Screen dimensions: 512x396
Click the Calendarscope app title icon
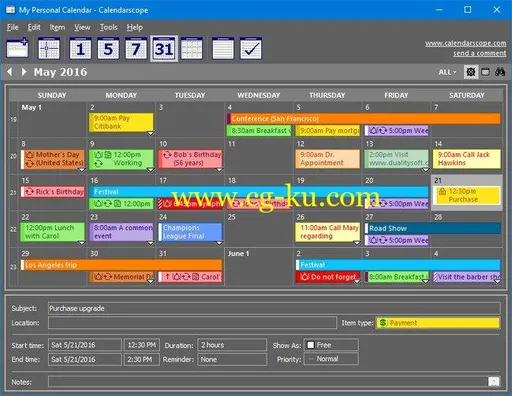10,10
